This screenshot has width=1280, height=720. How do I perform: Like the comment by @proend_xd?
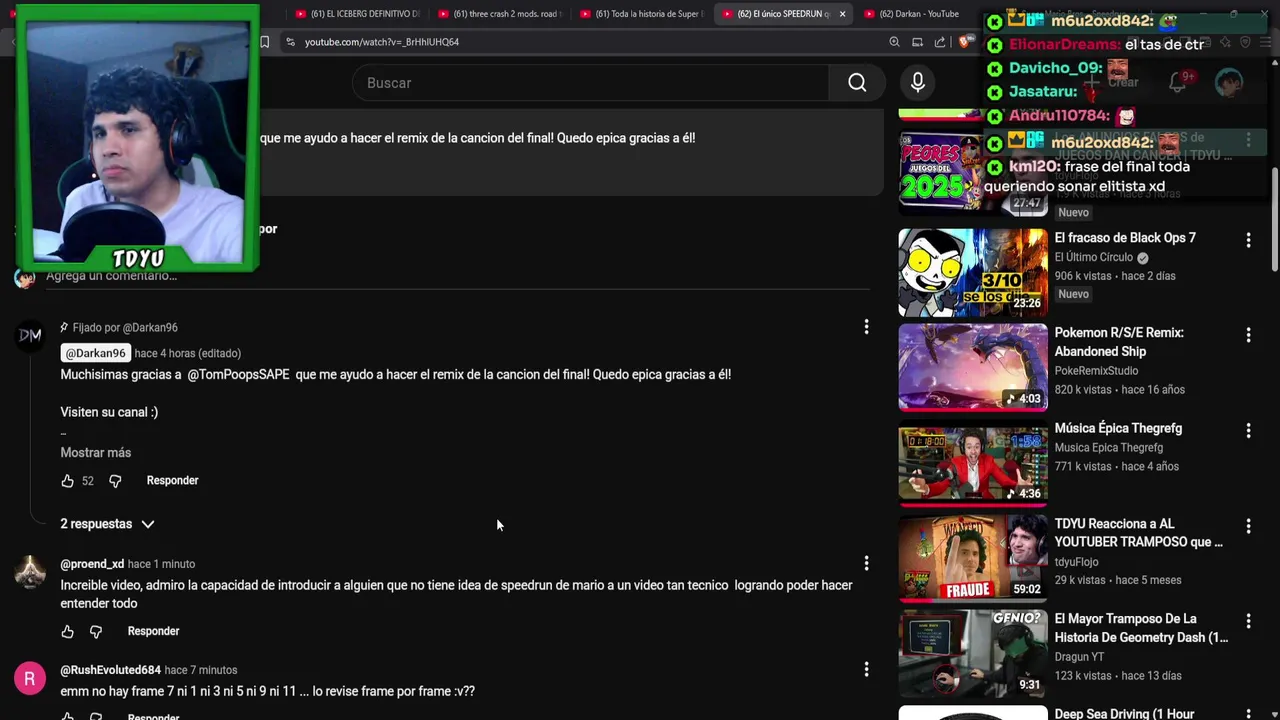(x=67, y=632)
